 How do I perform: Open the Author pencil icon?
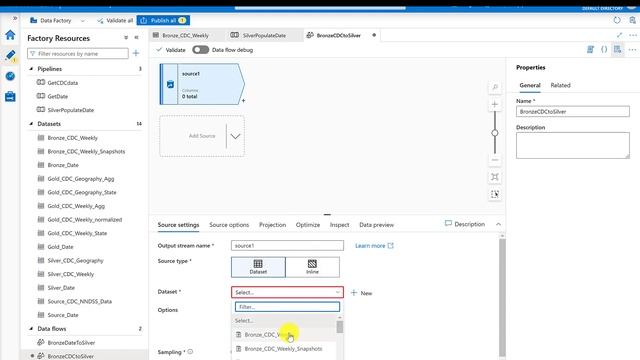(x=10, y=56)
